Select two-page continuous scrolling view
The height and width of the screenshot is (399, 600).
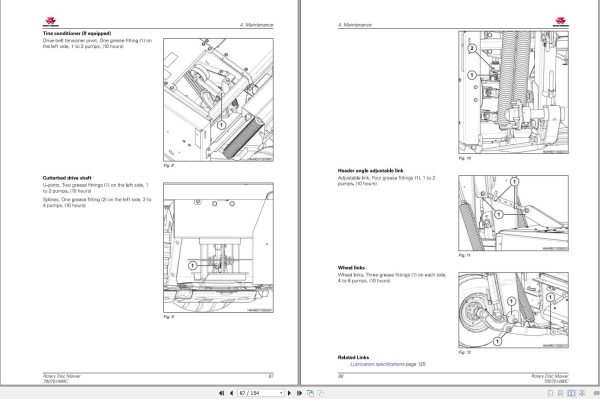pyautogui.click(x=582, y=393)
